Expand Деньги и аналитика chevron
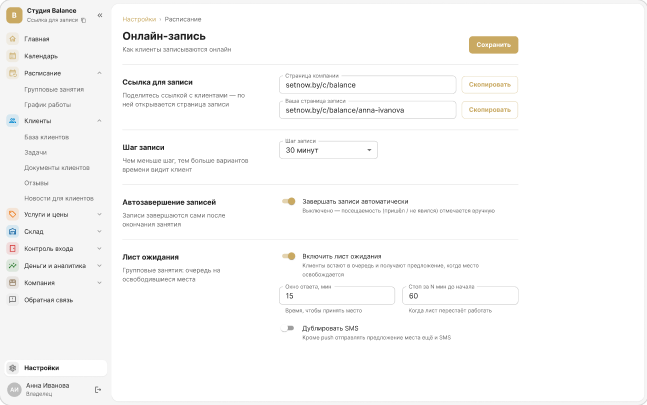Image resolution: width=647 pixels, height=405 pixels. (99, 266)
